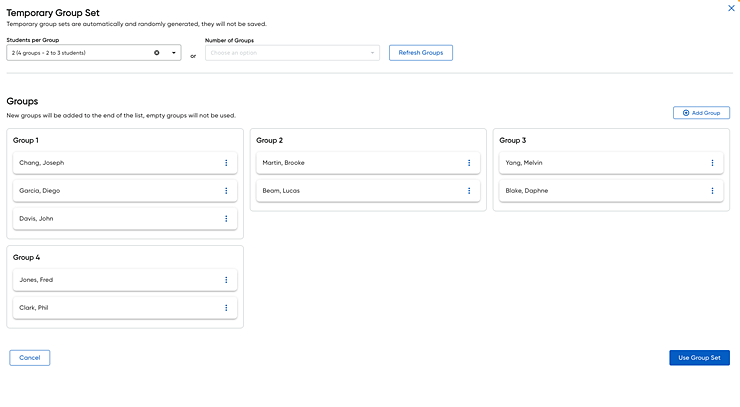
Task: Click the Refresh Groups button
Action: [x=420, y=53]
